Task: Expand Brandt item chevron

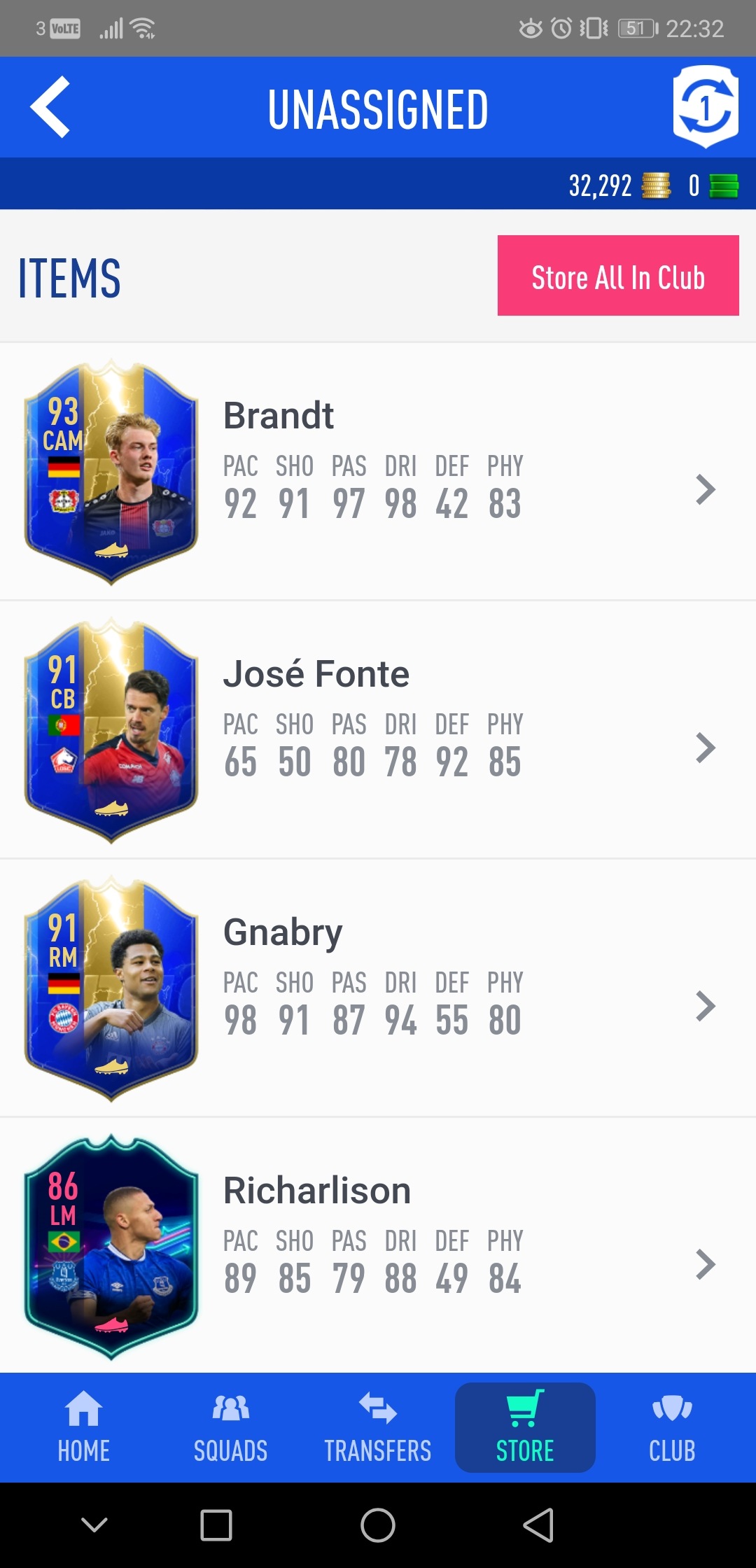Action: tap(706, 489)
